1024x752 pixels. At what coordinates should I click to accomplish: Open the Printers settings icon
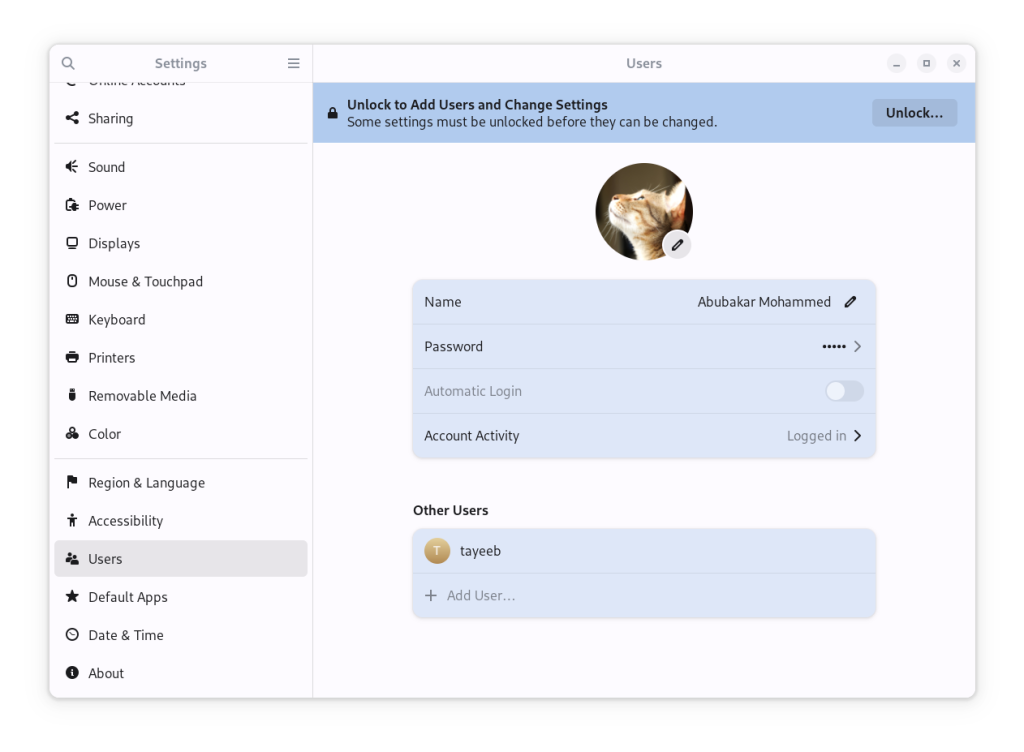pyautogui.click(x=71, y=357)
